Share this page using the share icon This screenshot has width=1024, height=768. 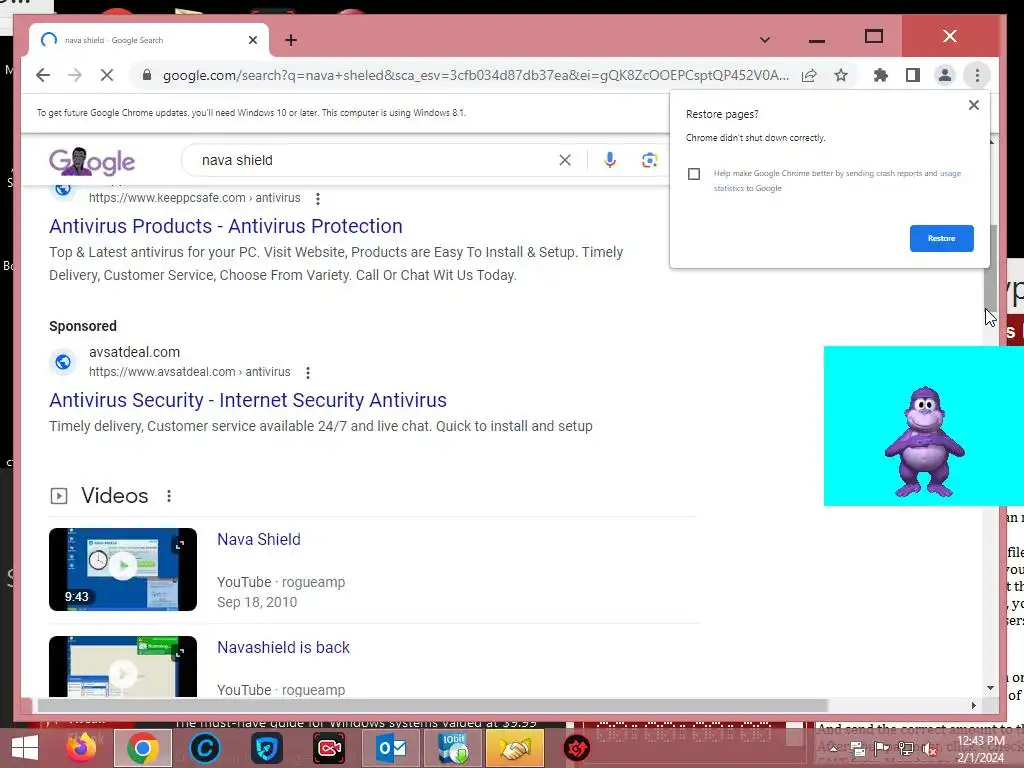[809, 75]
